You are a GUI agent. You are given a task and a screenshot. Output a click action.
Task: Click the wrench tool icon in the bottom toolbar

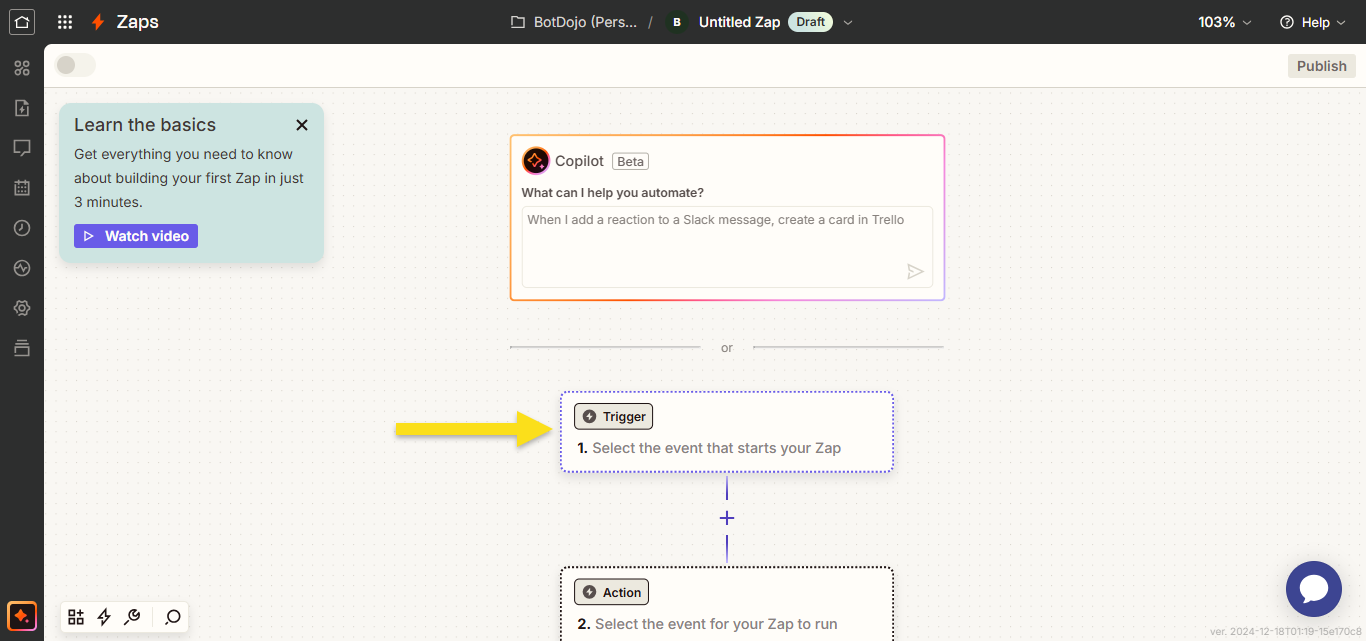[x=131, y=617]
